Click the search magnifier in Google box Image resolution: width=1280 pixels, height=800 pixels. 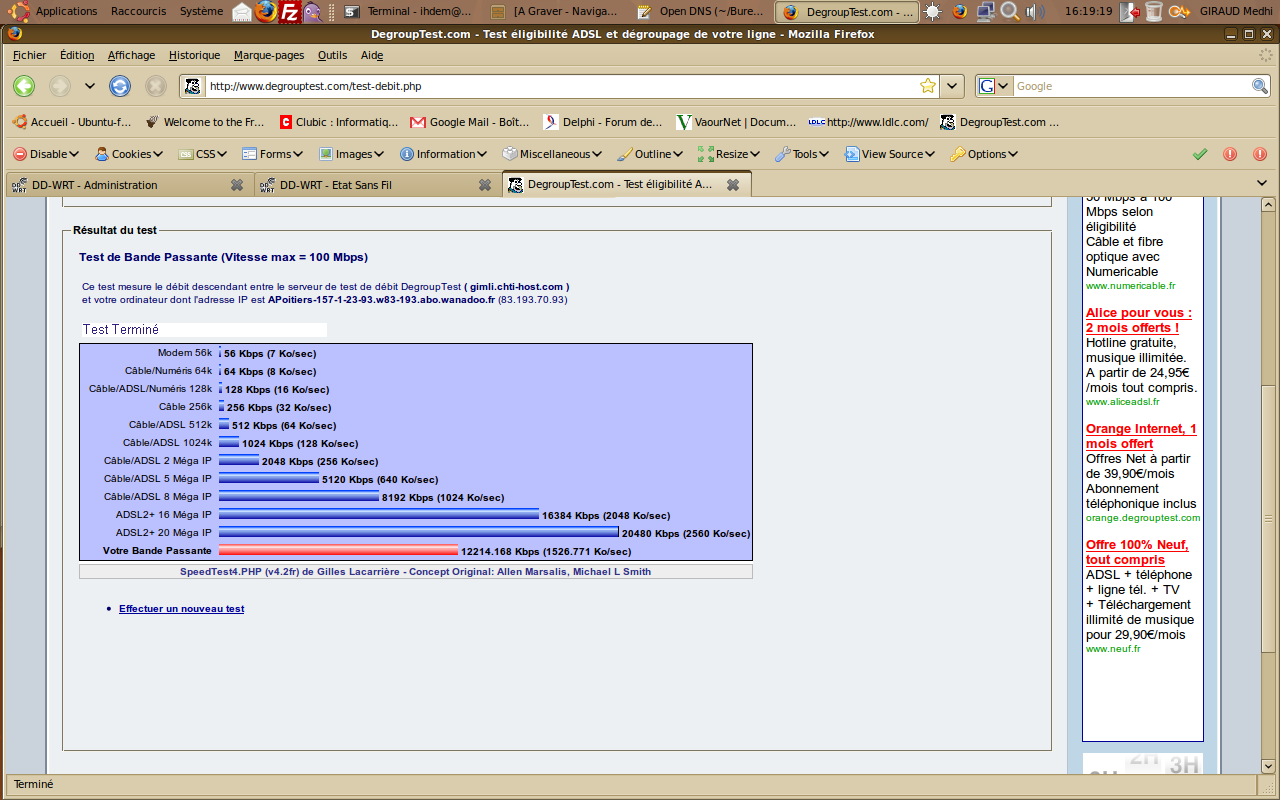click(x=1260, y=86)
